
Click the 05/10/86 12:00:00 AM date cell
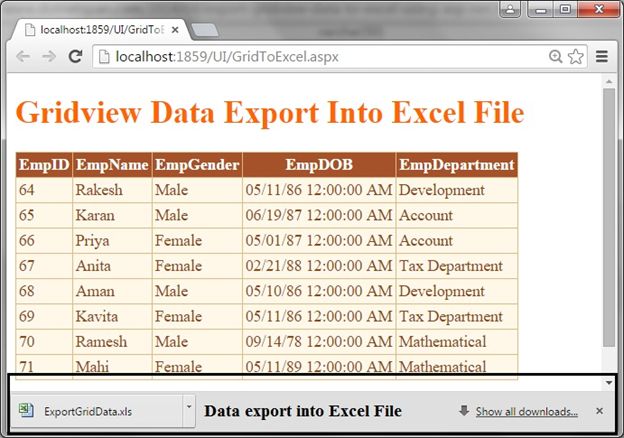point(319,291)
